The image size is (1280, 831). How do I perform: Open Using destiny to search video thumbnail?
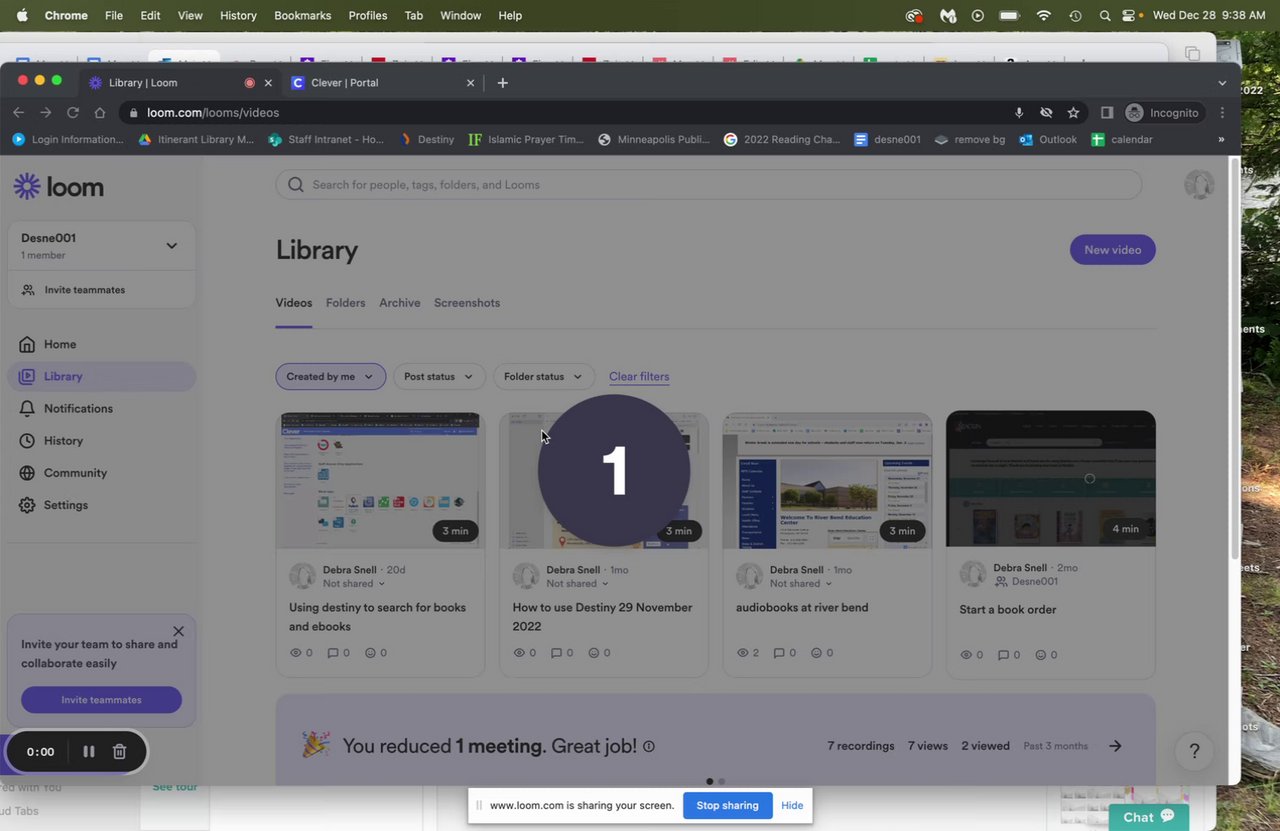click(x=380, y=480)
